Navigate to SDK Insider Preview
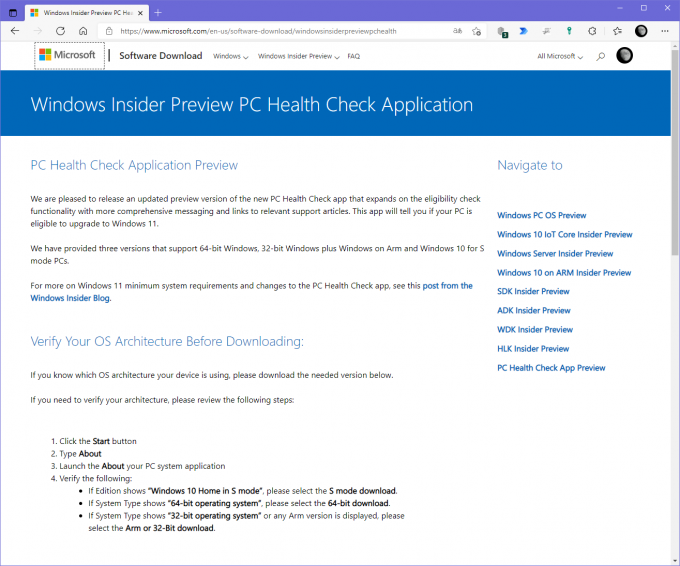This screenshot has width=680, height=566. pos(533,291)
